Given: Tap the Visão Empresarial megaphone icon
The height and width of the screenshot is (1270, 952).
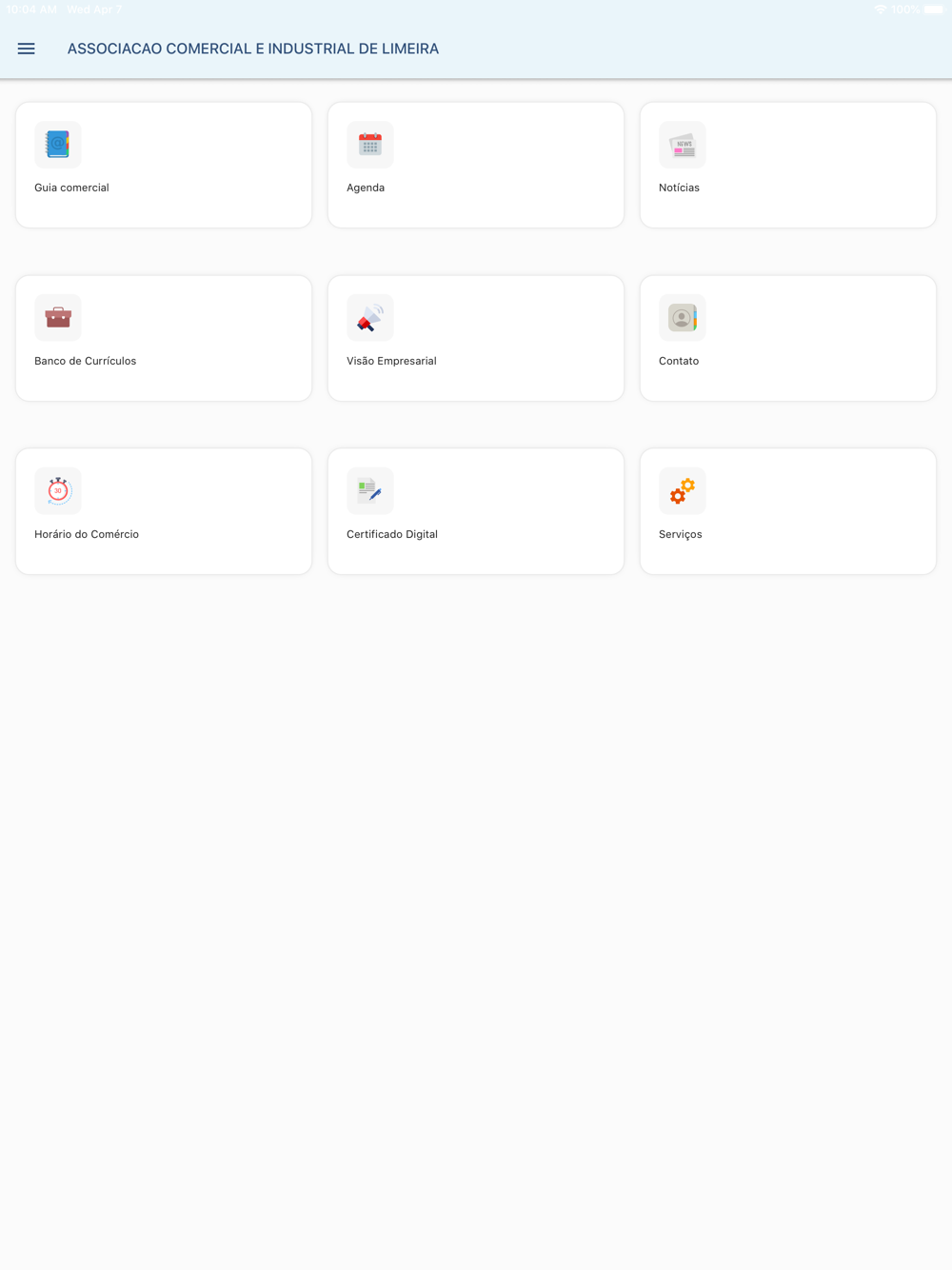Looking at the screenshot, I should pos(370,318).
